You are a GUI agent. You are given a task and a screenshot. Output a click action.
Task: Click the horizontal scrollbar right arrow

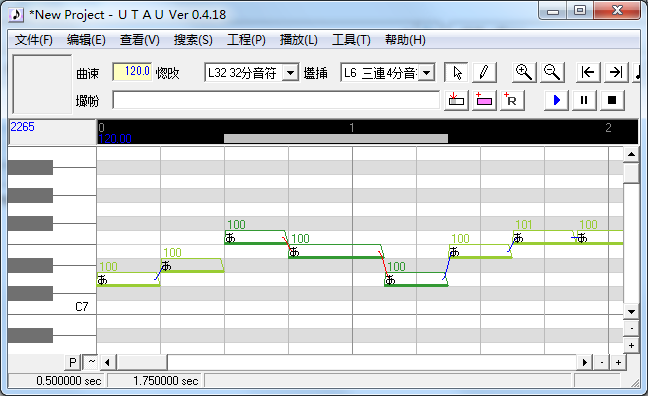(584, 363)
